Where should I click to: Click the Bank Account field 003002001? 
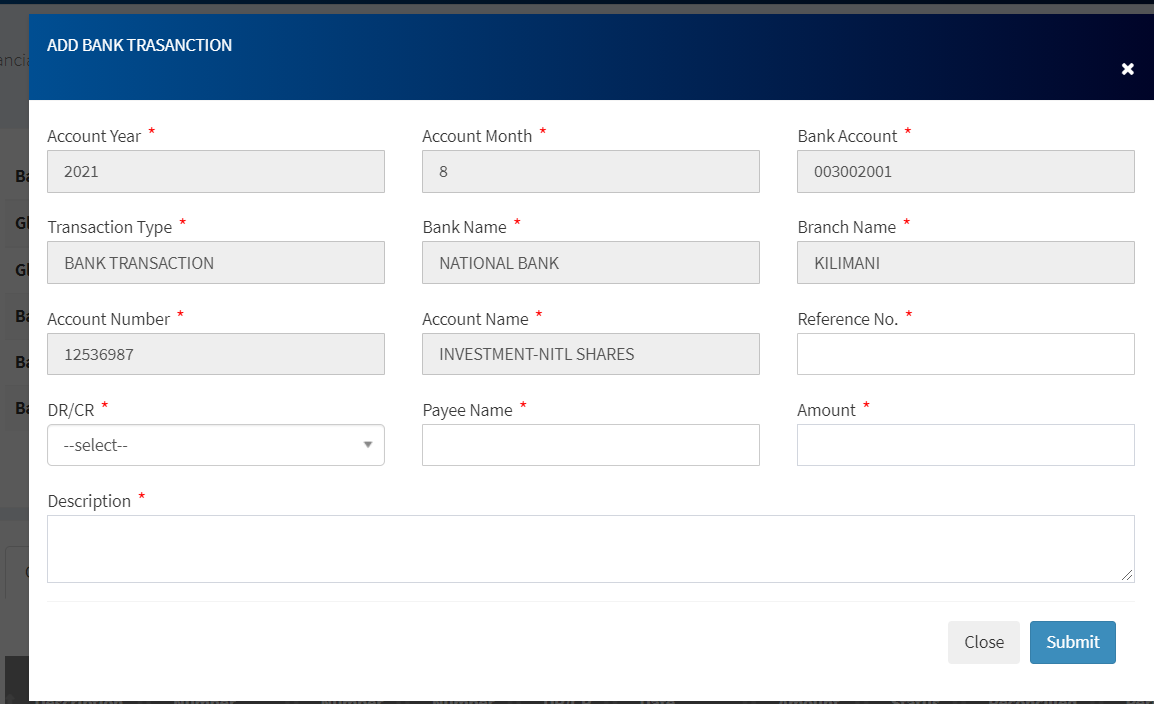point(965,171)
